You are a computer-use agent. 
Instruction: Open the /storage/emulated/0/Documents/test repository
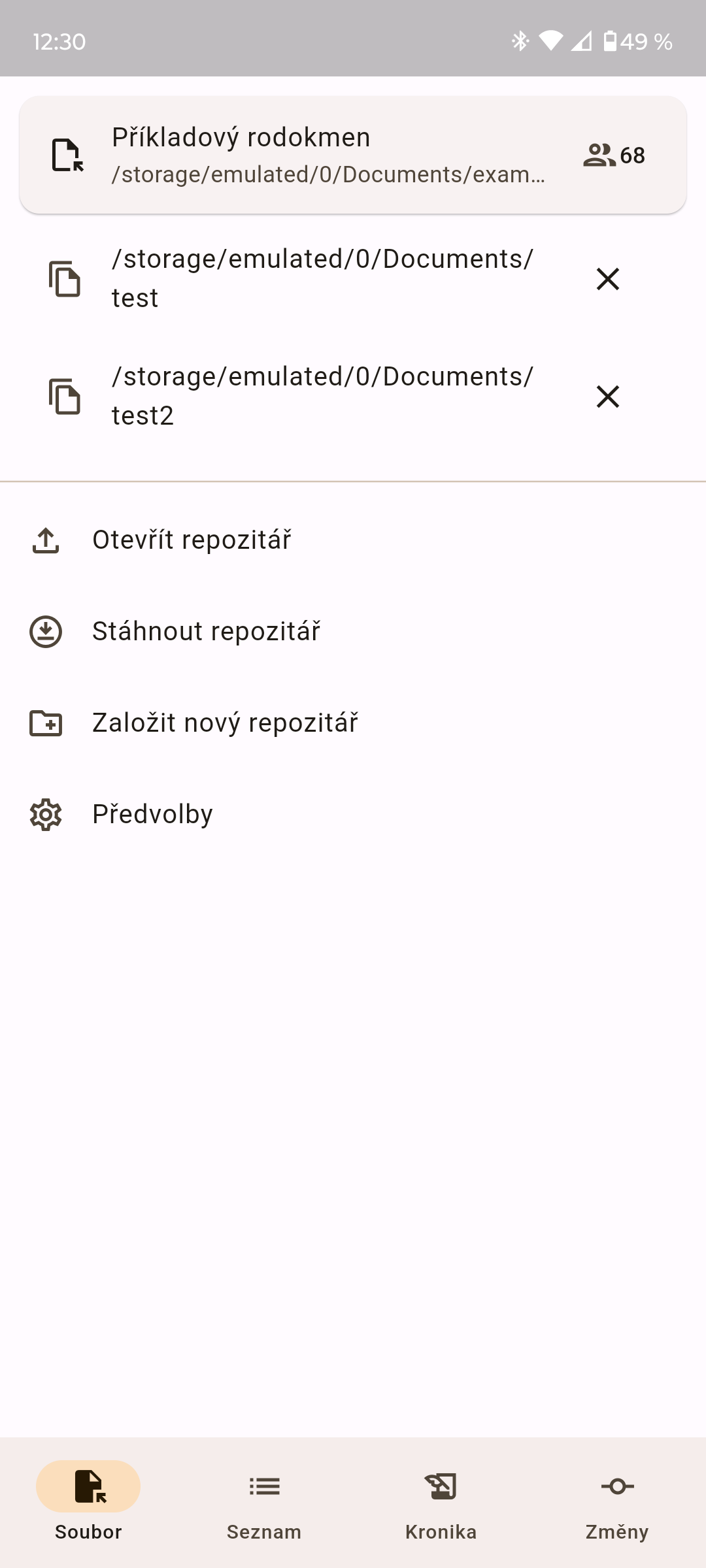click(322, 279)
